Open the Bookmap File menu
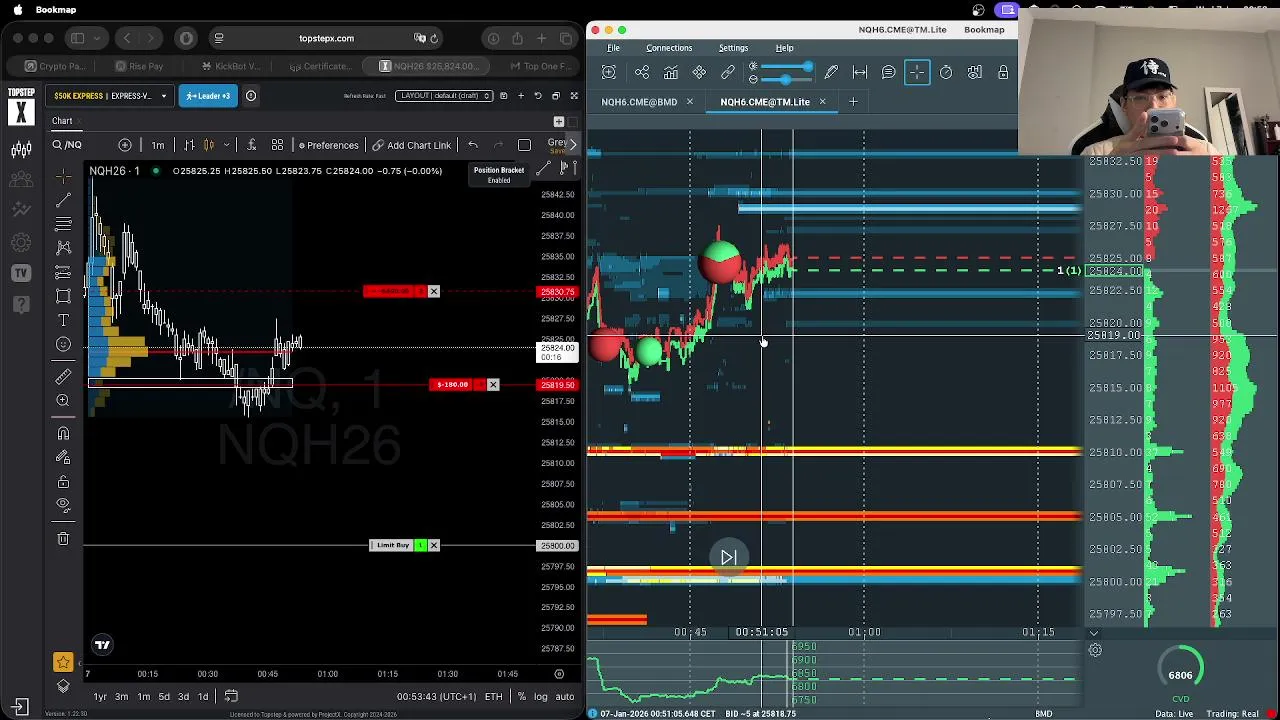The height and width of the screenshot is (720, 1280). [613, 48]
